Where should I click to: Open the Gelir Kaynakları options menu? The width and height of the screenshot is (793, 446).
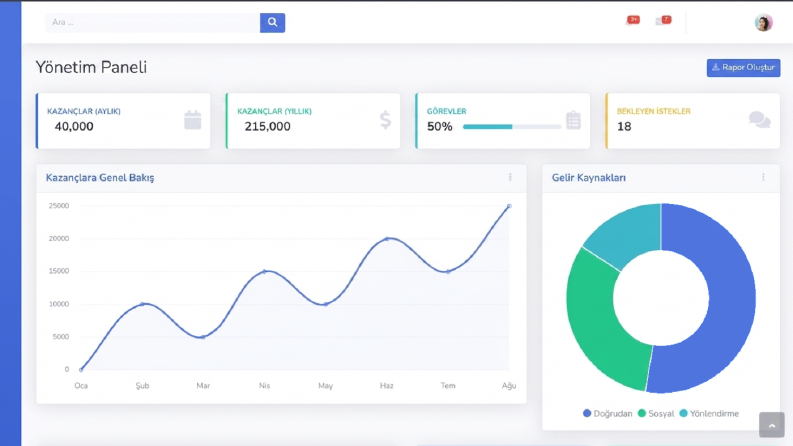click(x=763, y=177)
